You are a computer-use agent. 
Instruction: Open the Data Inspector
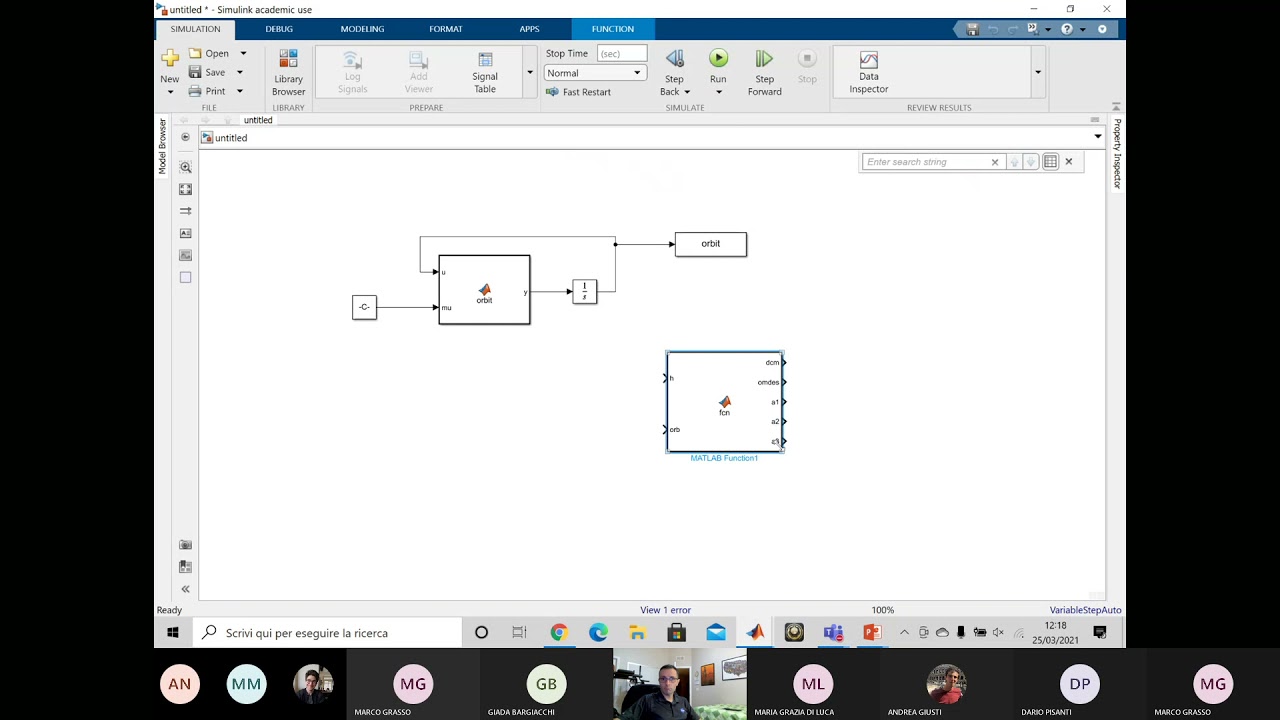coord(869,72)
